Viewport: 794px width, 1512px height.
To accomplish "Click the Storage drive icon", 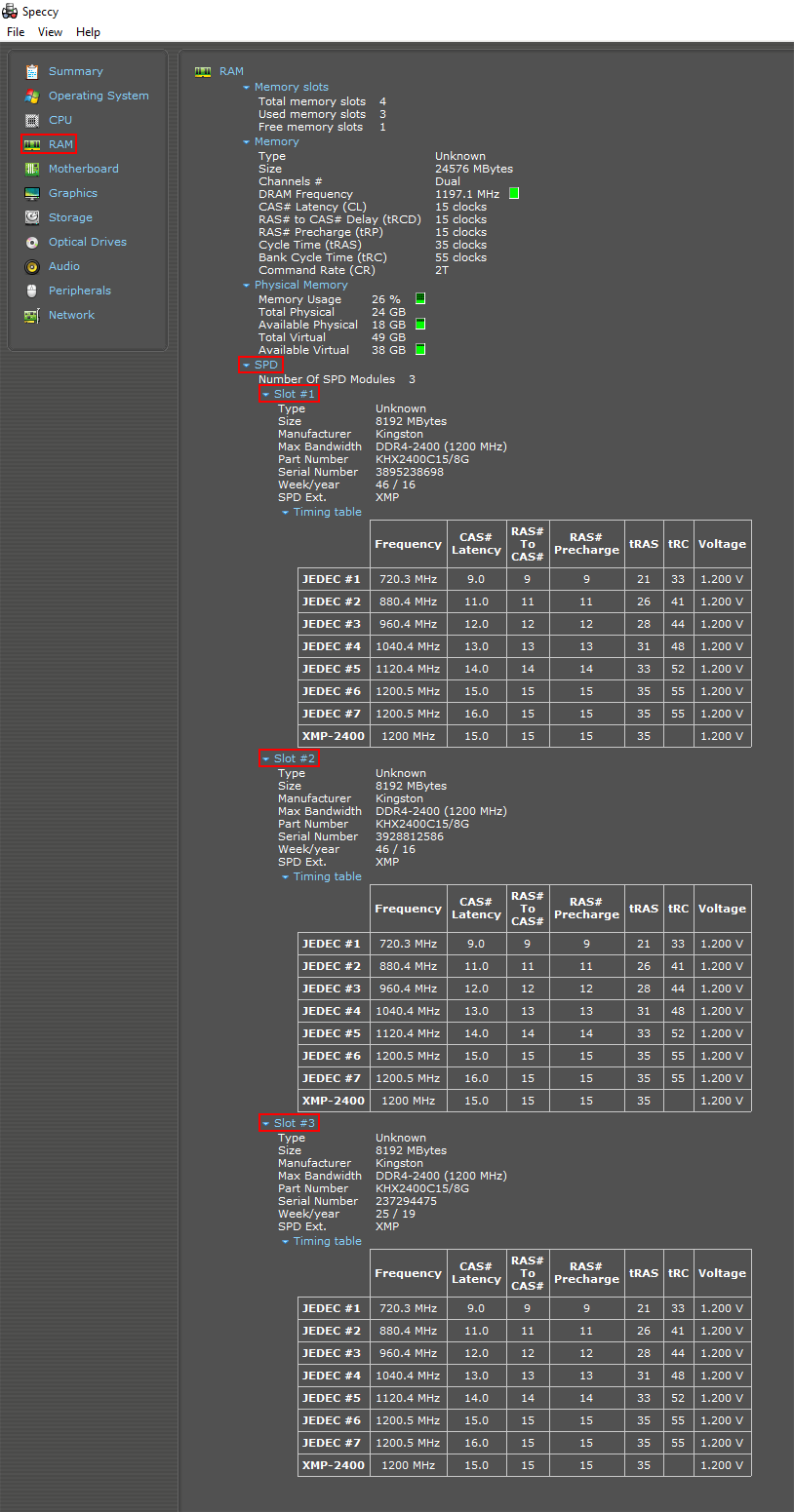I will pos(32,217).
